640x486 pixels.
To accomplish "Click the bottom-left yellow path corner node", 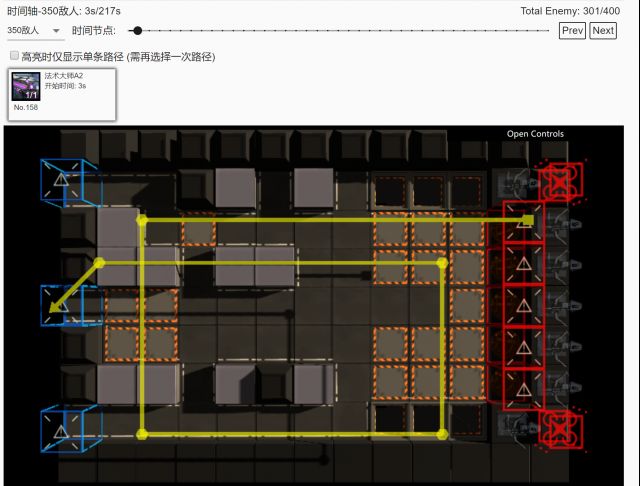I will coord(142,434).
